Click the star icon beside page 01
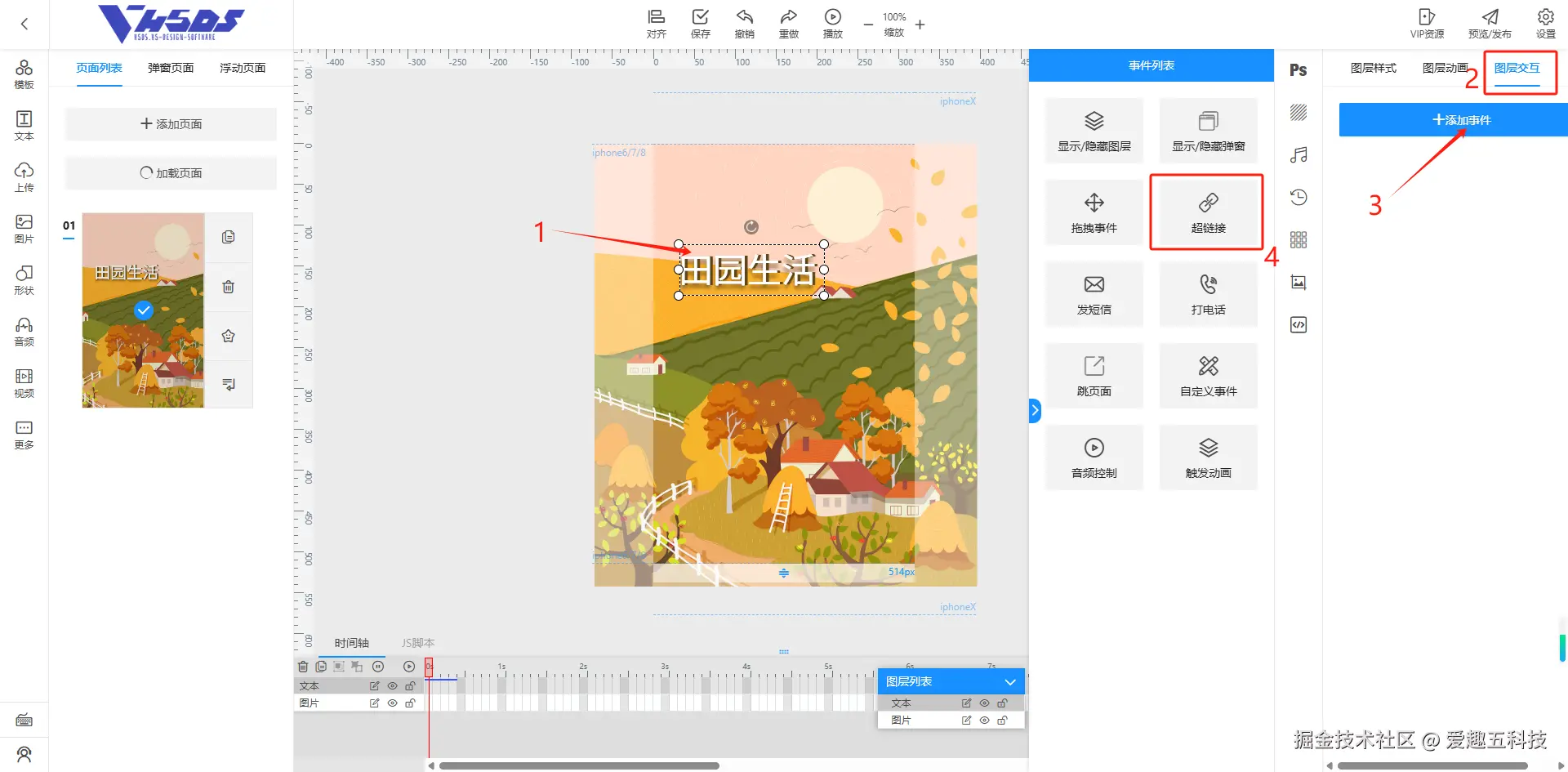Image resolution: width=1568 pixels, height=772 pixels. 229,336
